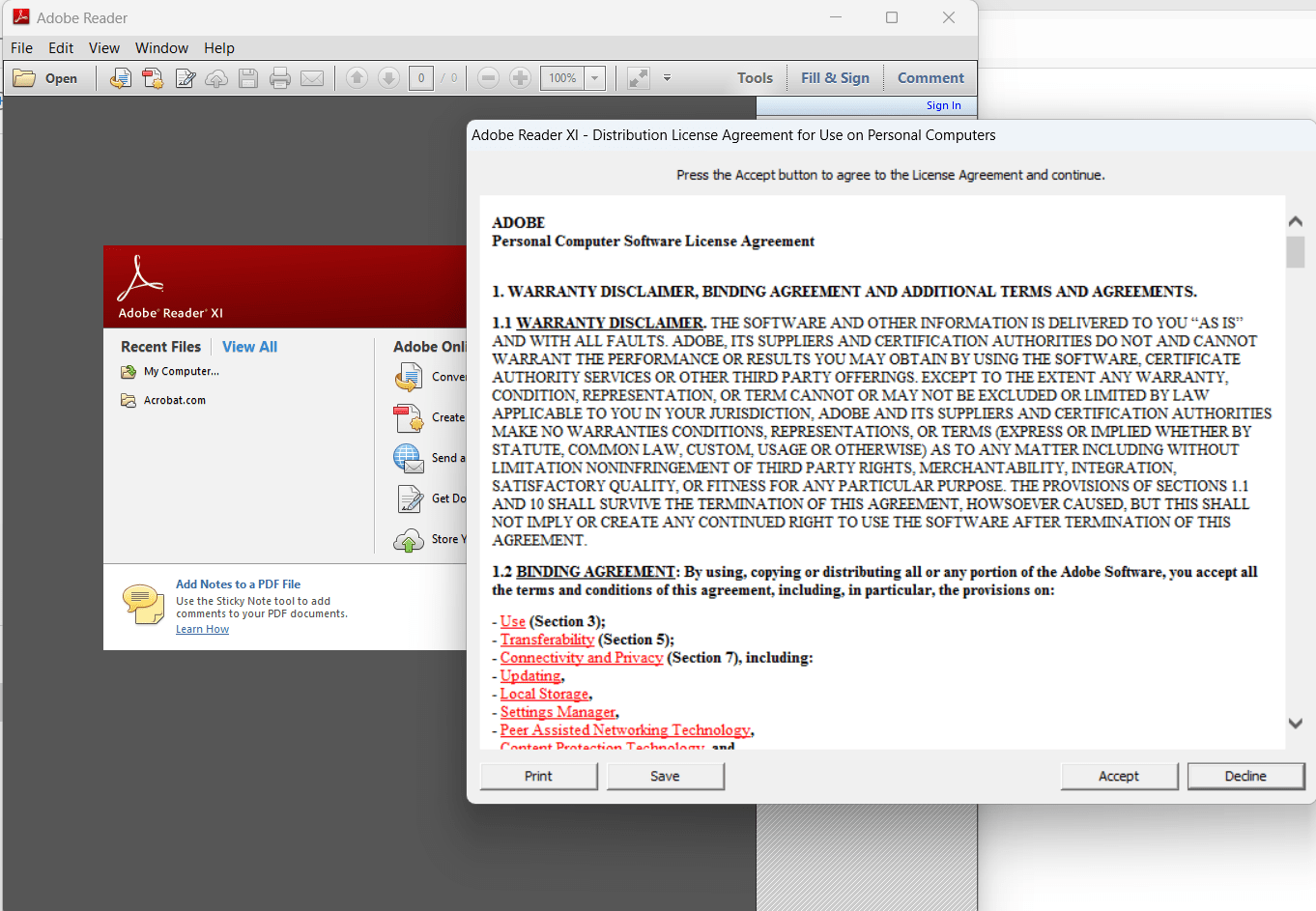Click the Updating link
This screenshot has height=911, width=1316.
tap(530, 676)
